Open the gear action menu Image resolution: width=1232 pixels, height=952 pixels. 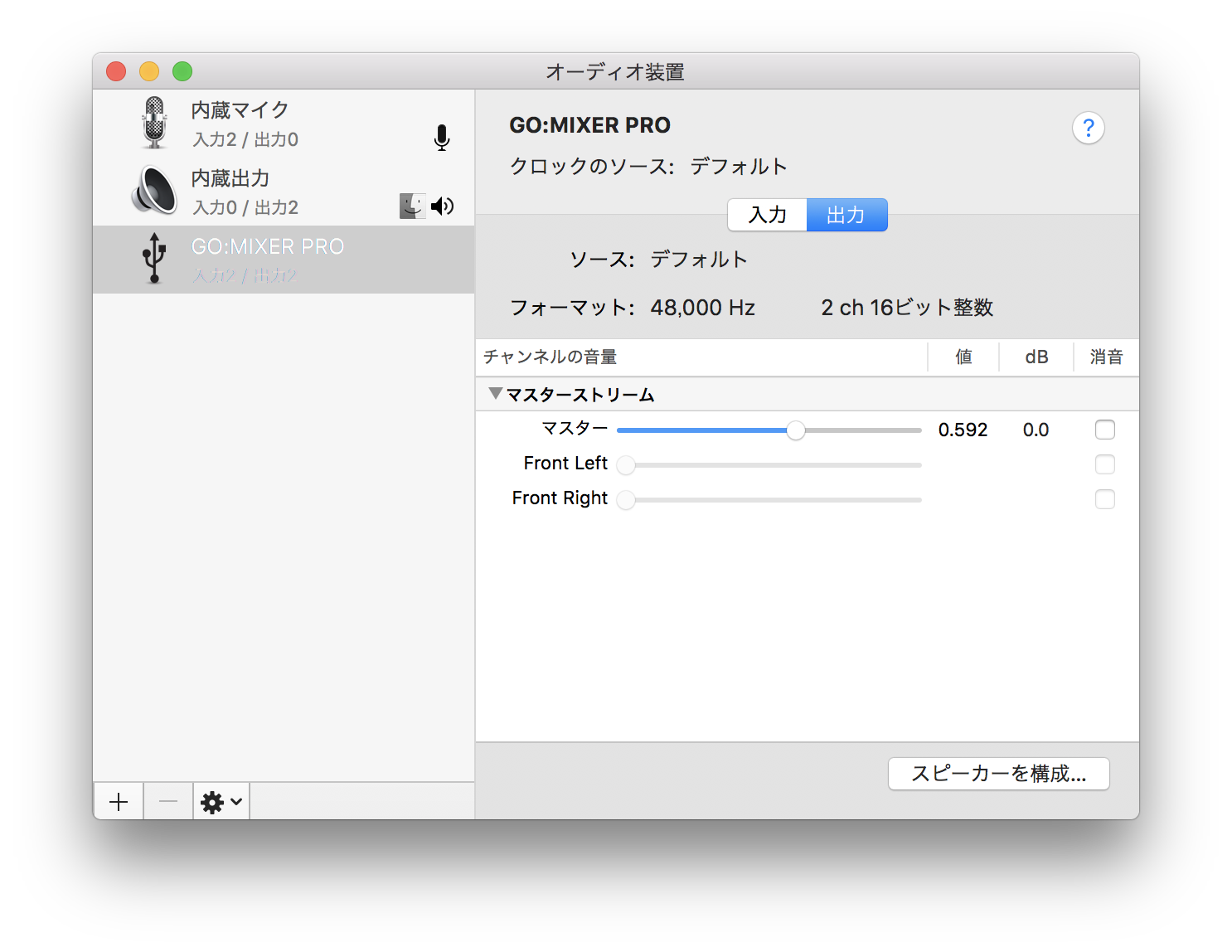(221, 802)
